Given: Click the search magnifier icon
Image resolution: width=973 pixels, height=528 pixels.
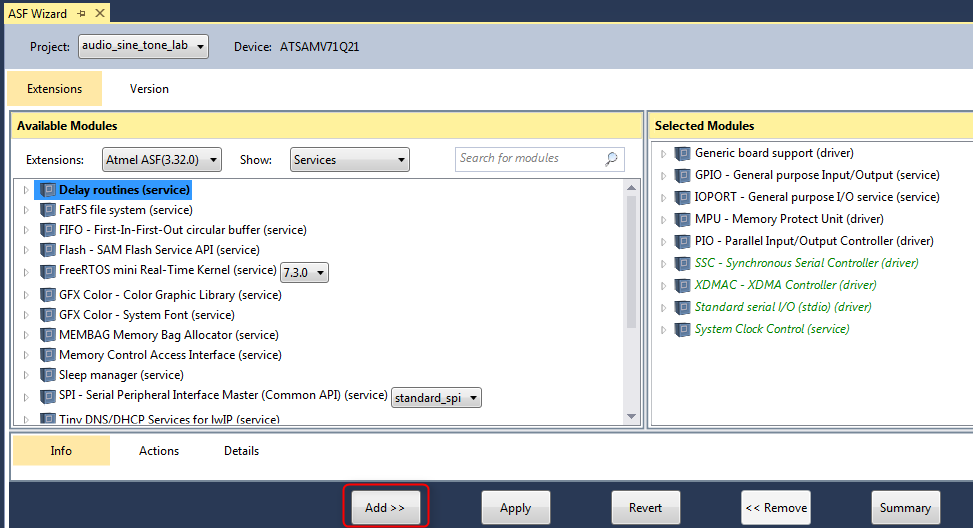Looking at the screenshot, I should (x=611, y=159).
